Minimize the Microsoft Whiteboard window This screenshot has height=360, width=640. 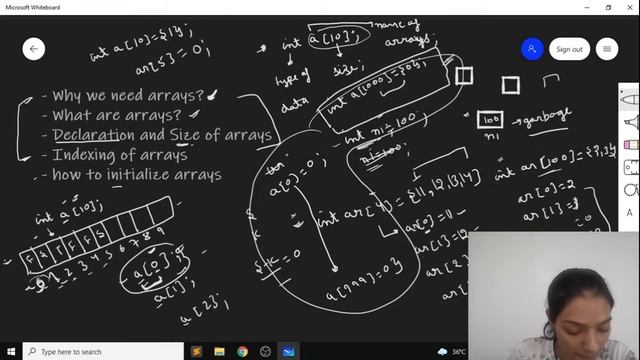pos(587,7)
